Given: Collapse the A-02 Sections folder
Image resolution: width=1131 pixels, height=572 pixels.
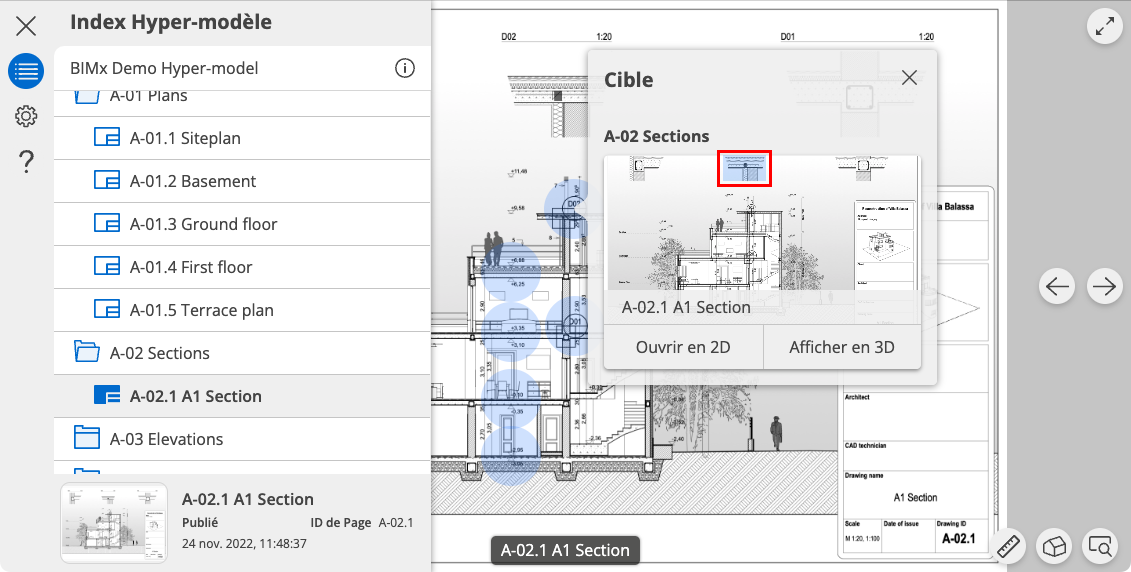Looking at the screenshot, I should (242, 353).
